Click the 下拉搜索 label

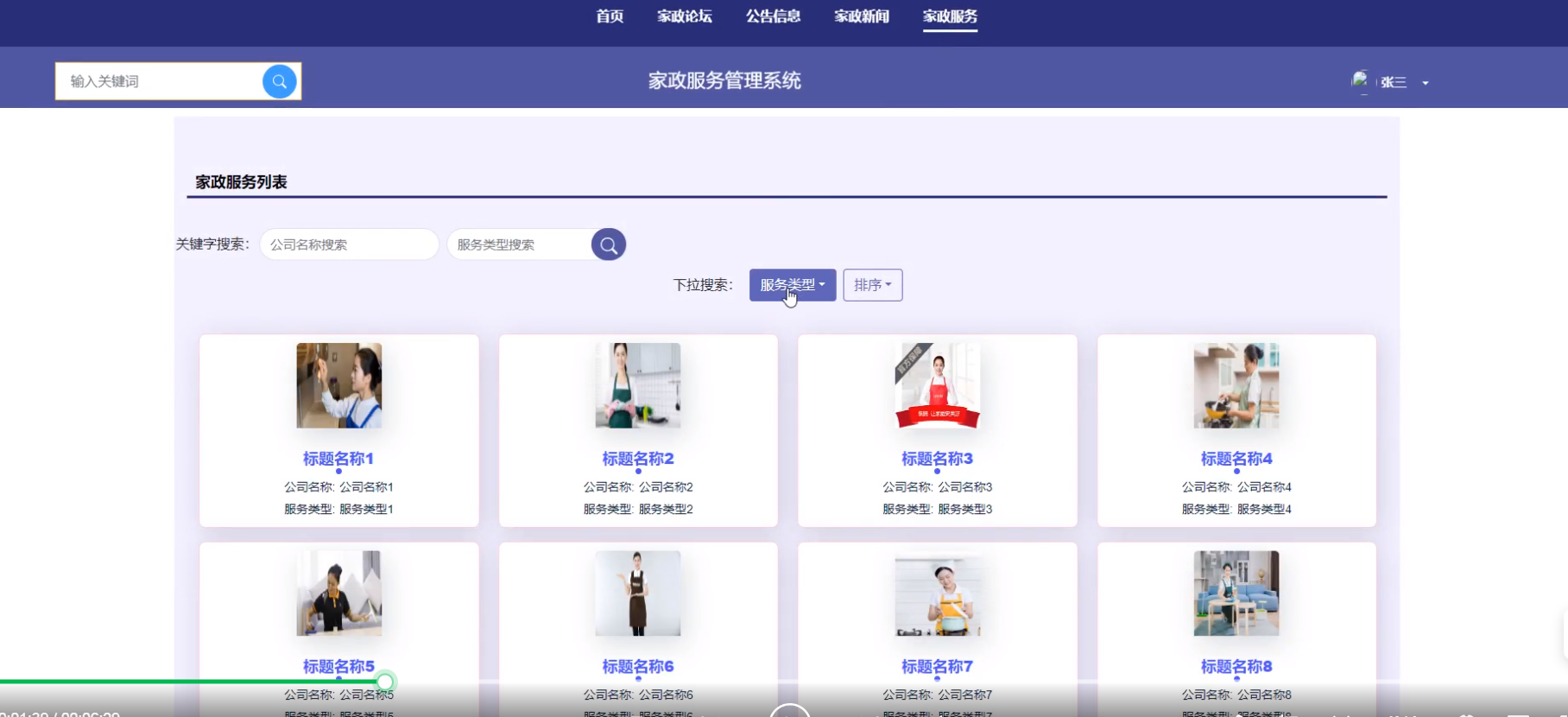point(703,285)
